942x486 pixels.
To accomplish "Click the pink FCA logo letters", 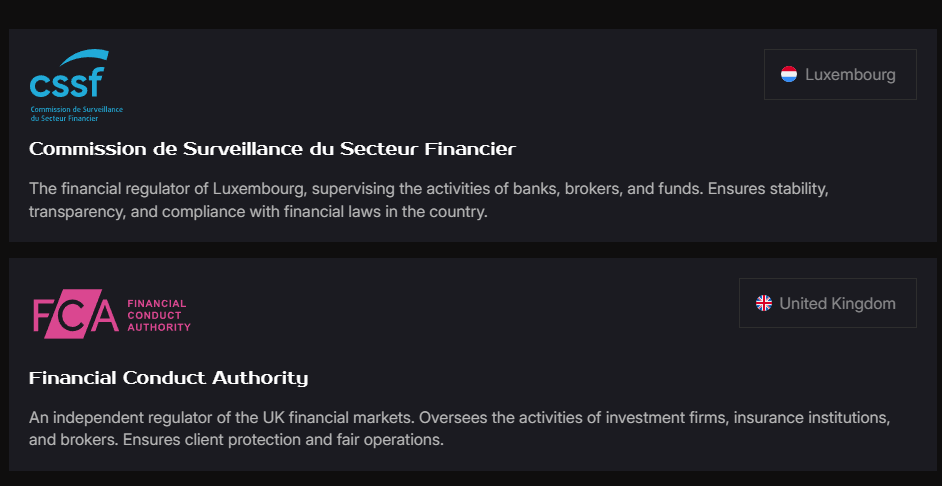I will coord(74,315).
